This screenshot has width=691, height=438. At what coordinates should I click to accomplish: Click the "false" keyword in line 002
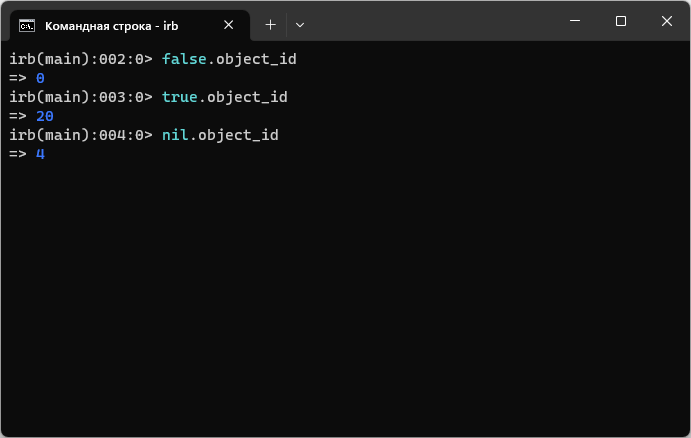(183, 59)
